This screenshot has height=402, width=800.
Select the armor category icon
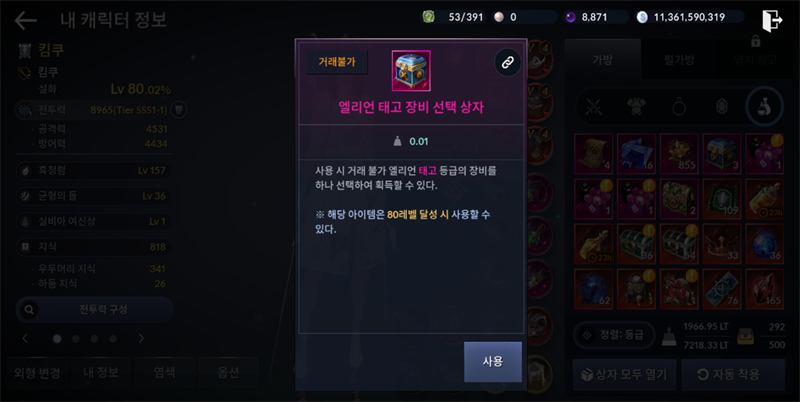pyautogui.click(x=636, y=107)
